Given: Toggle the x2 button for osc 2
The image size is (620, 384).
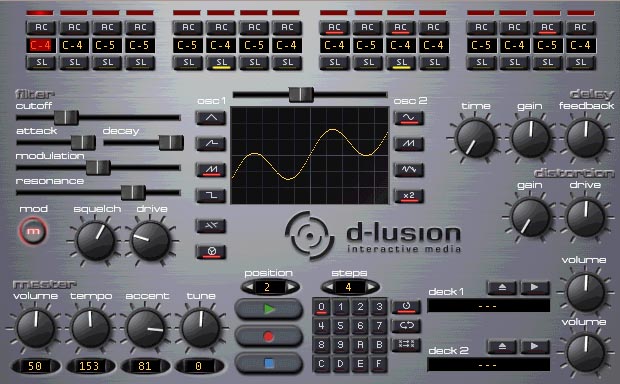Looking at the screenshot, I should [x=409, y=196].
